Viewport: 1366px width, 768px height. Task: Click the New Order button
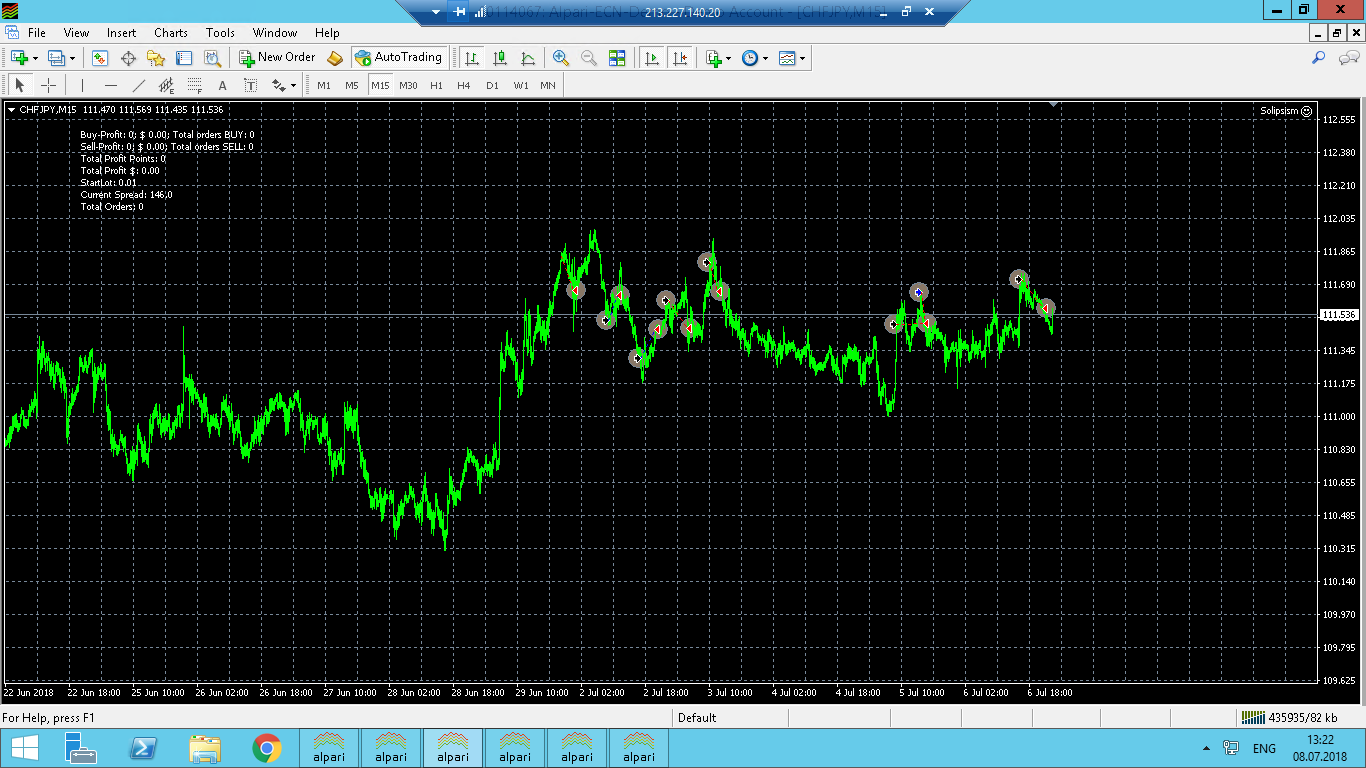coord(277,58)
